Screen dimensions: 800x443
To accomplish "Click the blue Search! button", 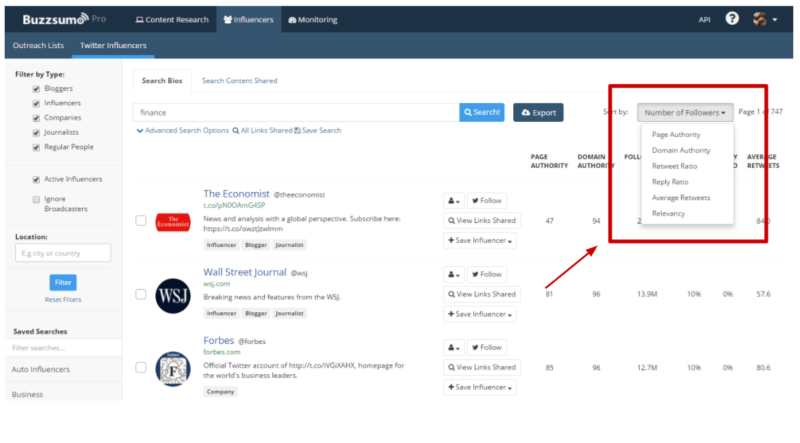I will click(x=482, y=112).
